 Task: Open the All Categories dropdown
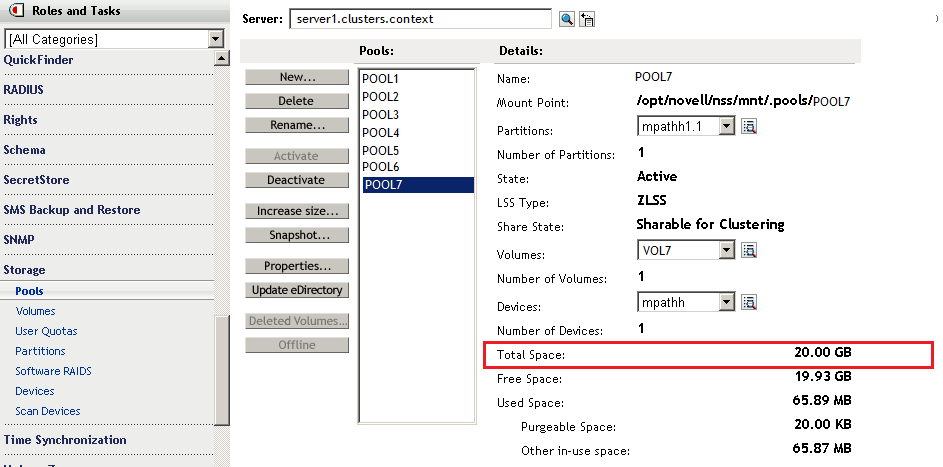215,39
